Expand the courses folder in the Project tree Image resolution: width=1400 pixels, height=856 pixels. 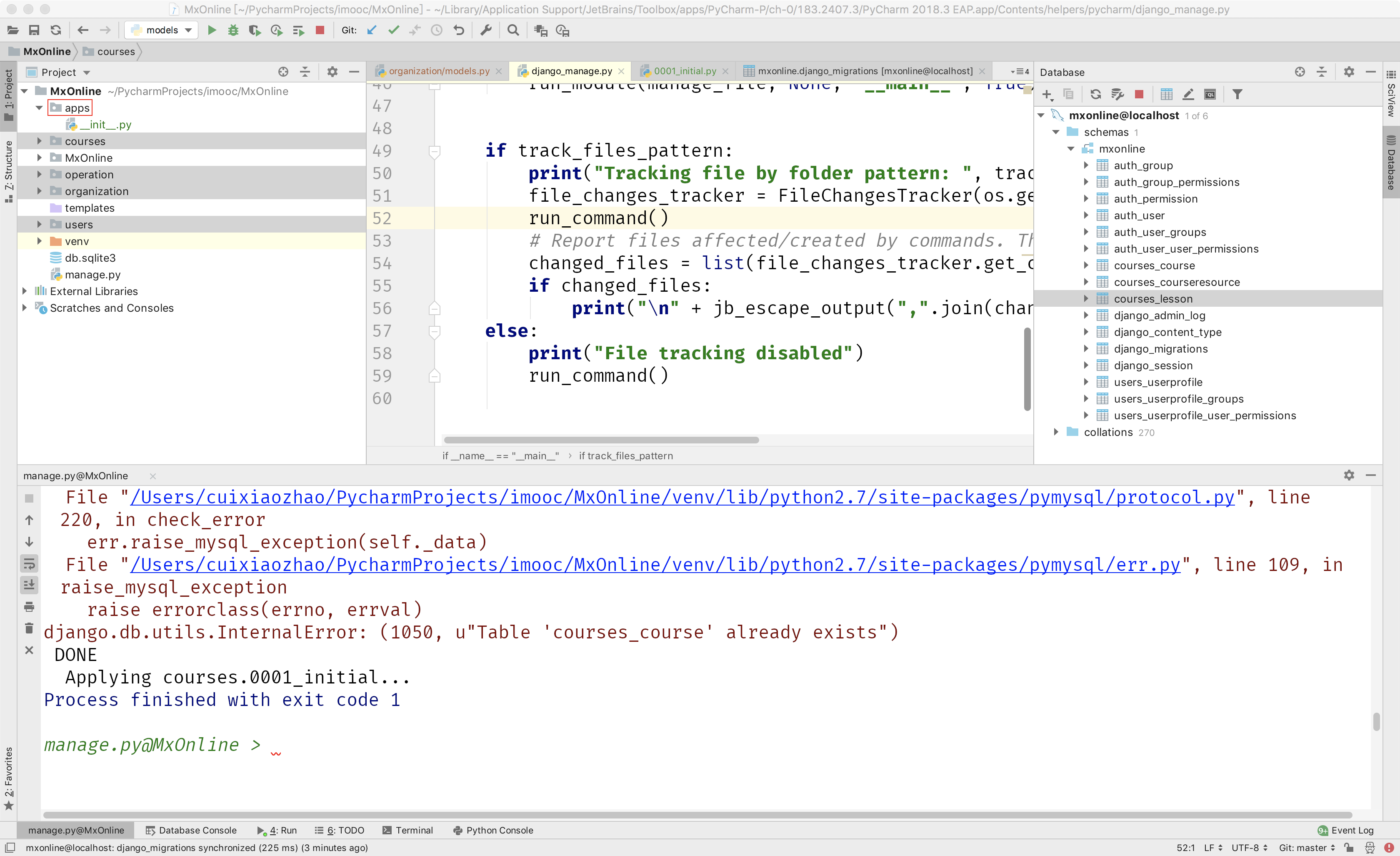click(x=39, y=141)
